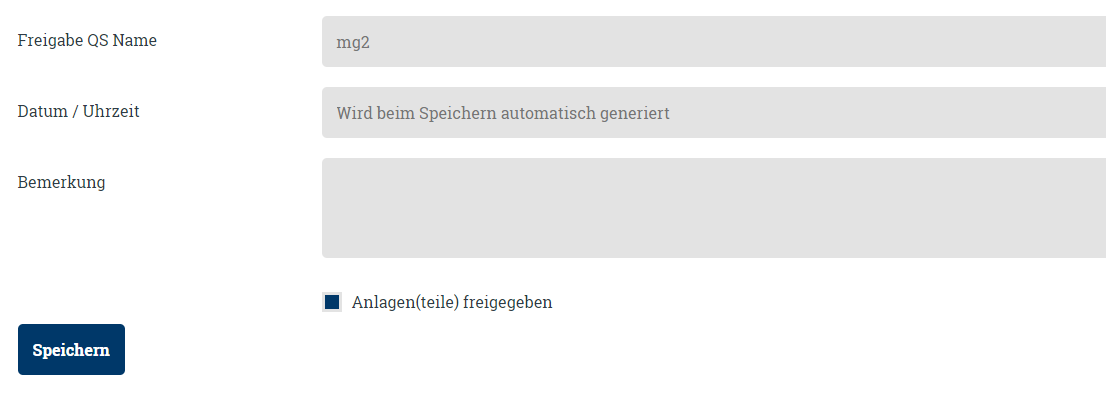Click the 'Freigabe QS Name' label
This screenshot has width=1106, height=395.
click(x=87, y=40)
